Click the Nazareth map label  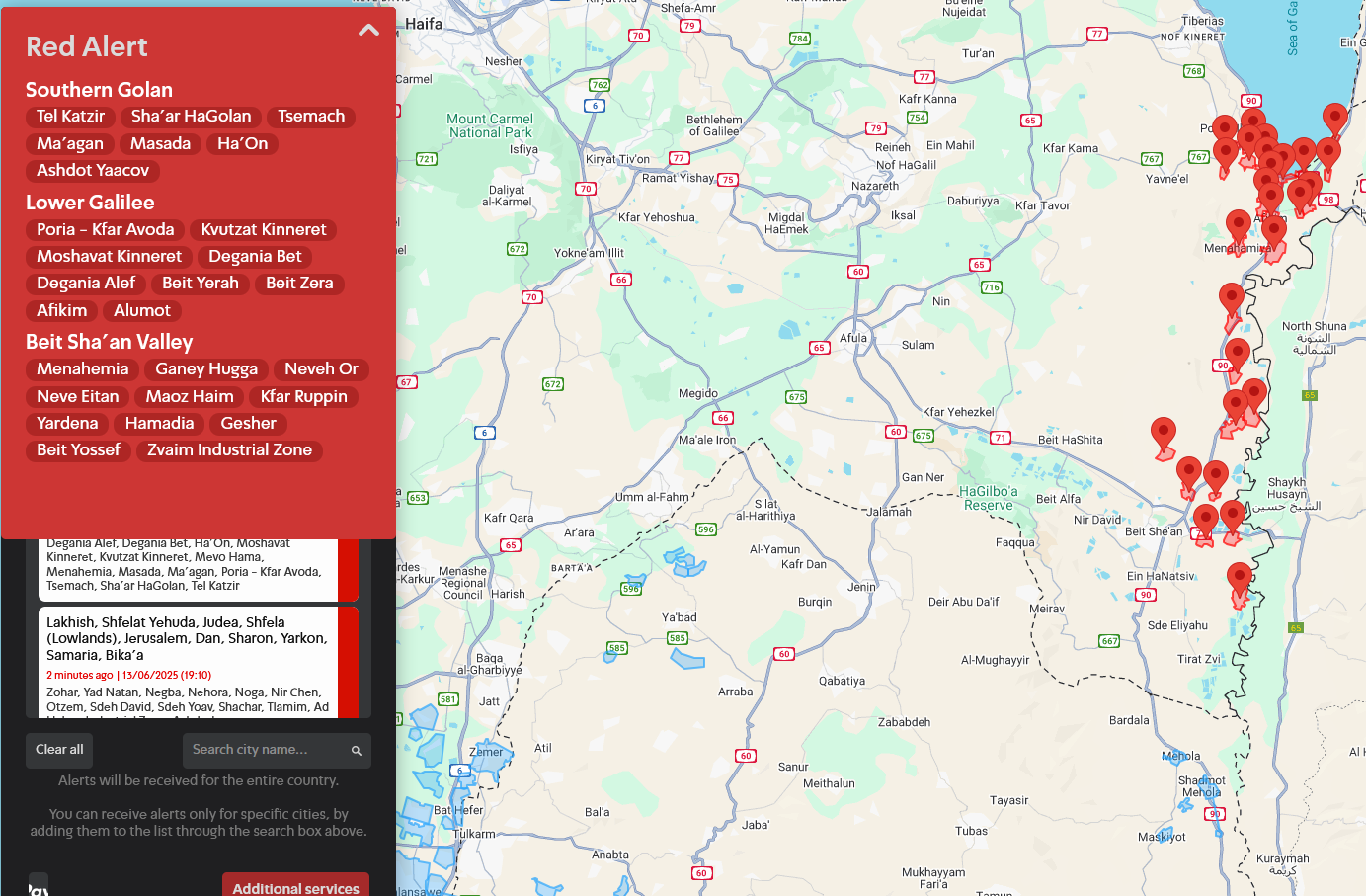875,186
